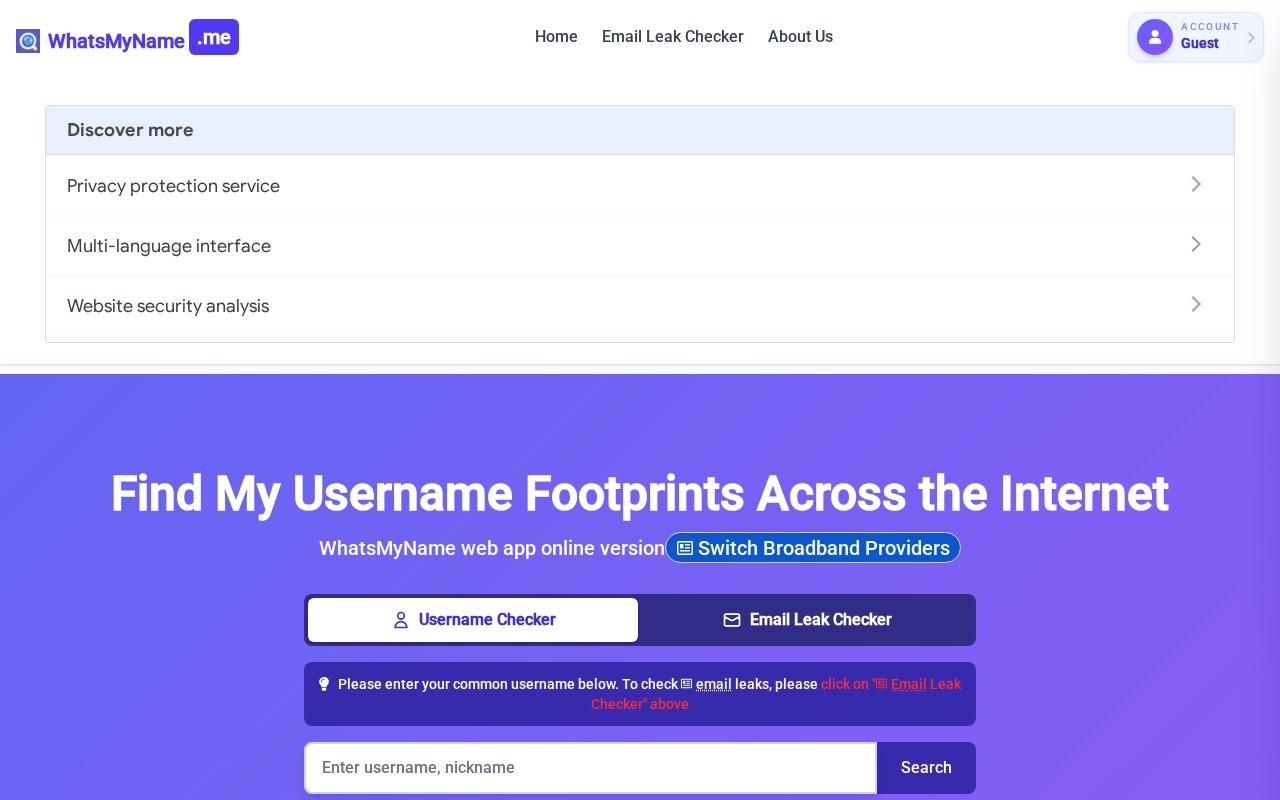Click the WhatsMyName .me brand link
Screen dimensions: 1280x800
click(x=127, y=40)
